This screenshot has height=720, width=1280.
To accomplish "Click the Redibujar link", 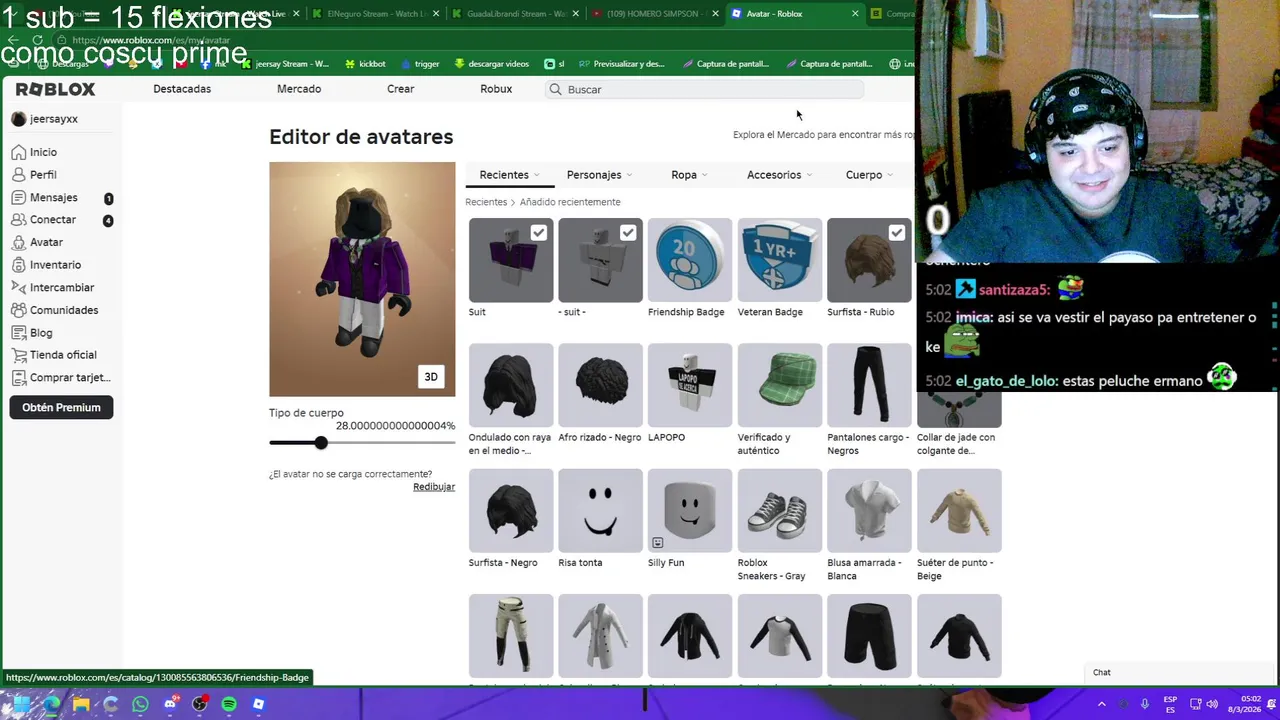I will pyautogui.click(x=434, y=487).
